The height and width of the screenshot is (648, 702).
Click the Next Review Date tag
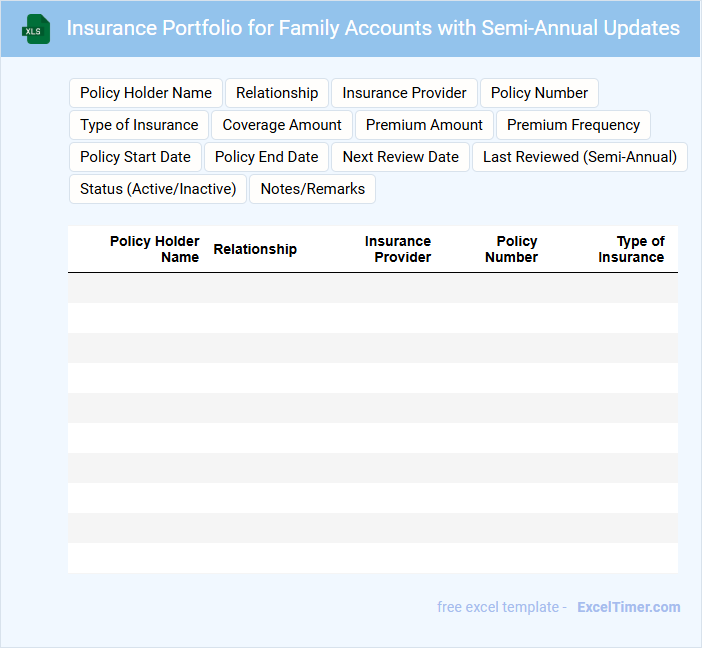400,157
